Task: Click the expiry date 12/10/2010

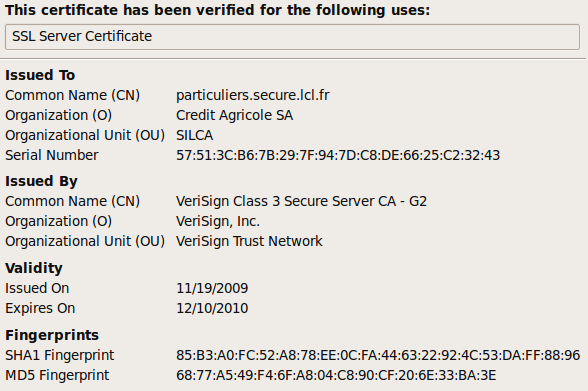Action: [x=212, y=308]
